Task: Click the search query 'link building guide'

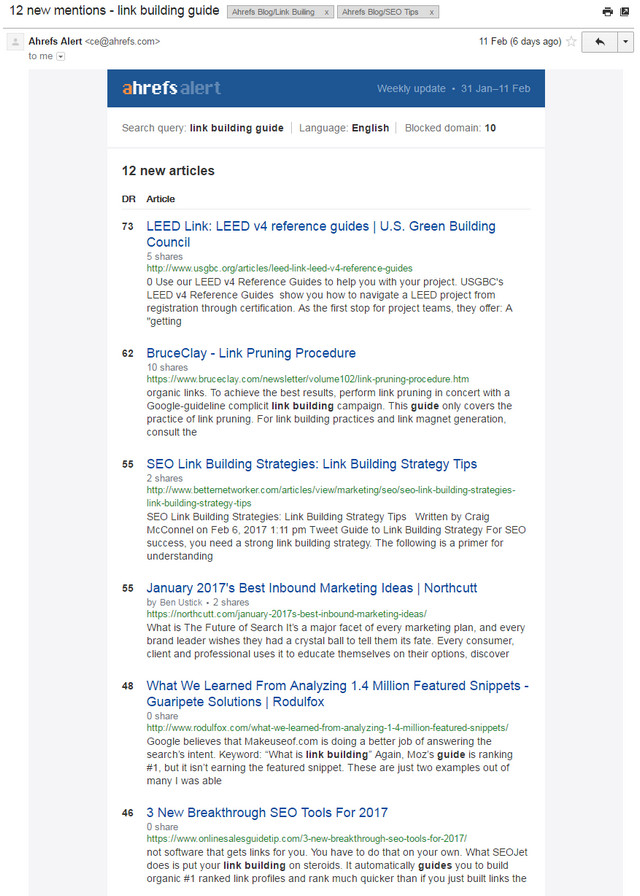Action: (237, 128)
